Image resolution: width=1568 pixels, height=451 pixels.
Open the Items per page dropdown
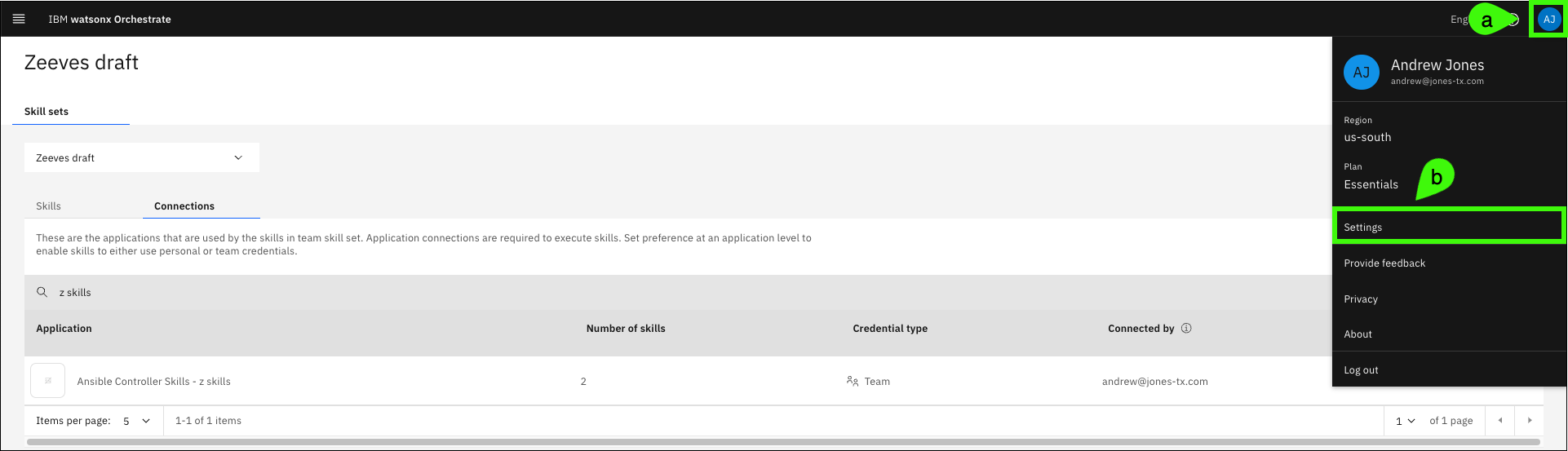point(136,421)
